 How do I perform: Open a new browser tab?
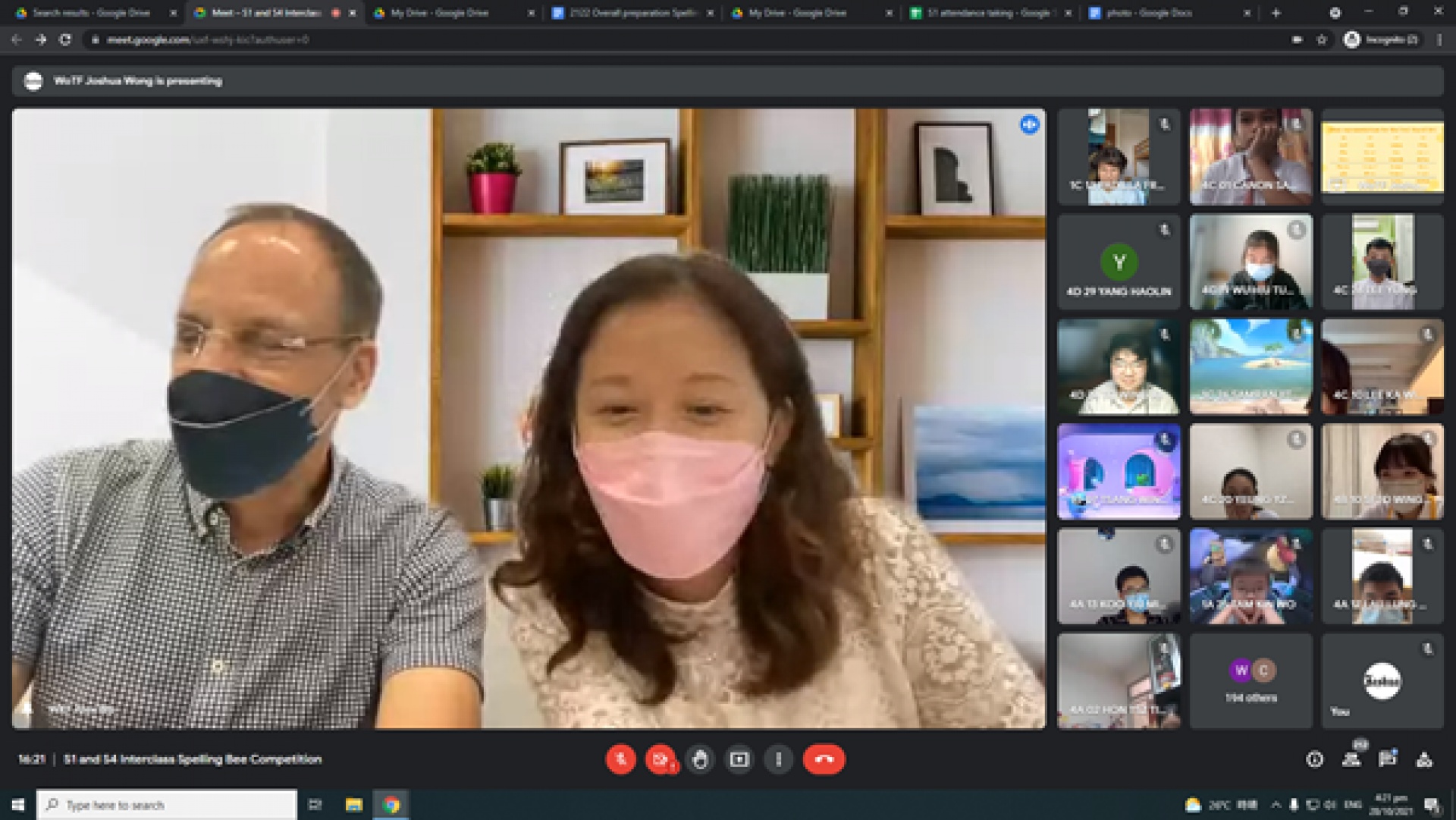(x=1276, y=13)
